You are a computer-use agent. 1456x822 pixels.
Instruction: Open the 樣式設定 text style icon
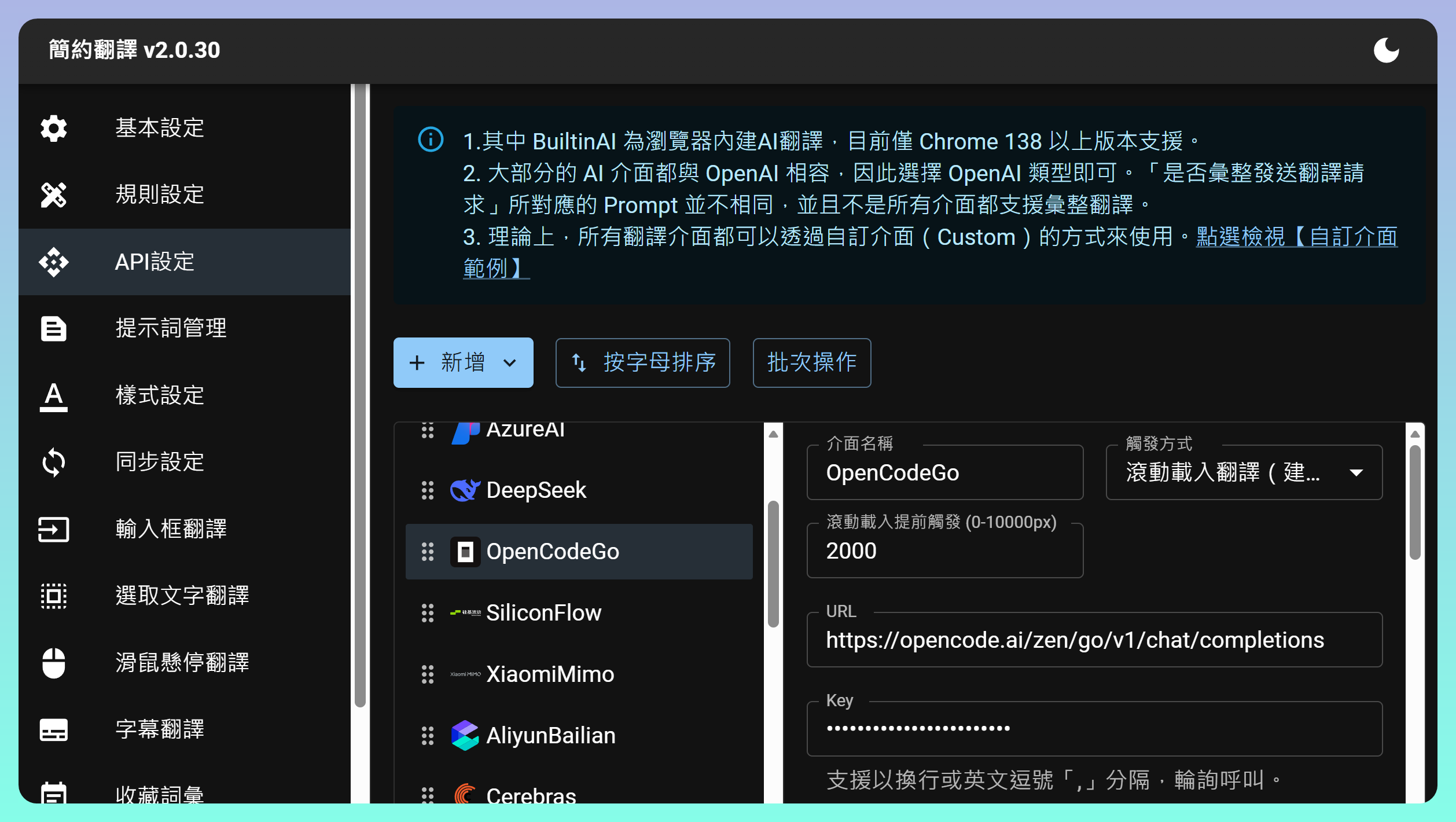[54, 397]
